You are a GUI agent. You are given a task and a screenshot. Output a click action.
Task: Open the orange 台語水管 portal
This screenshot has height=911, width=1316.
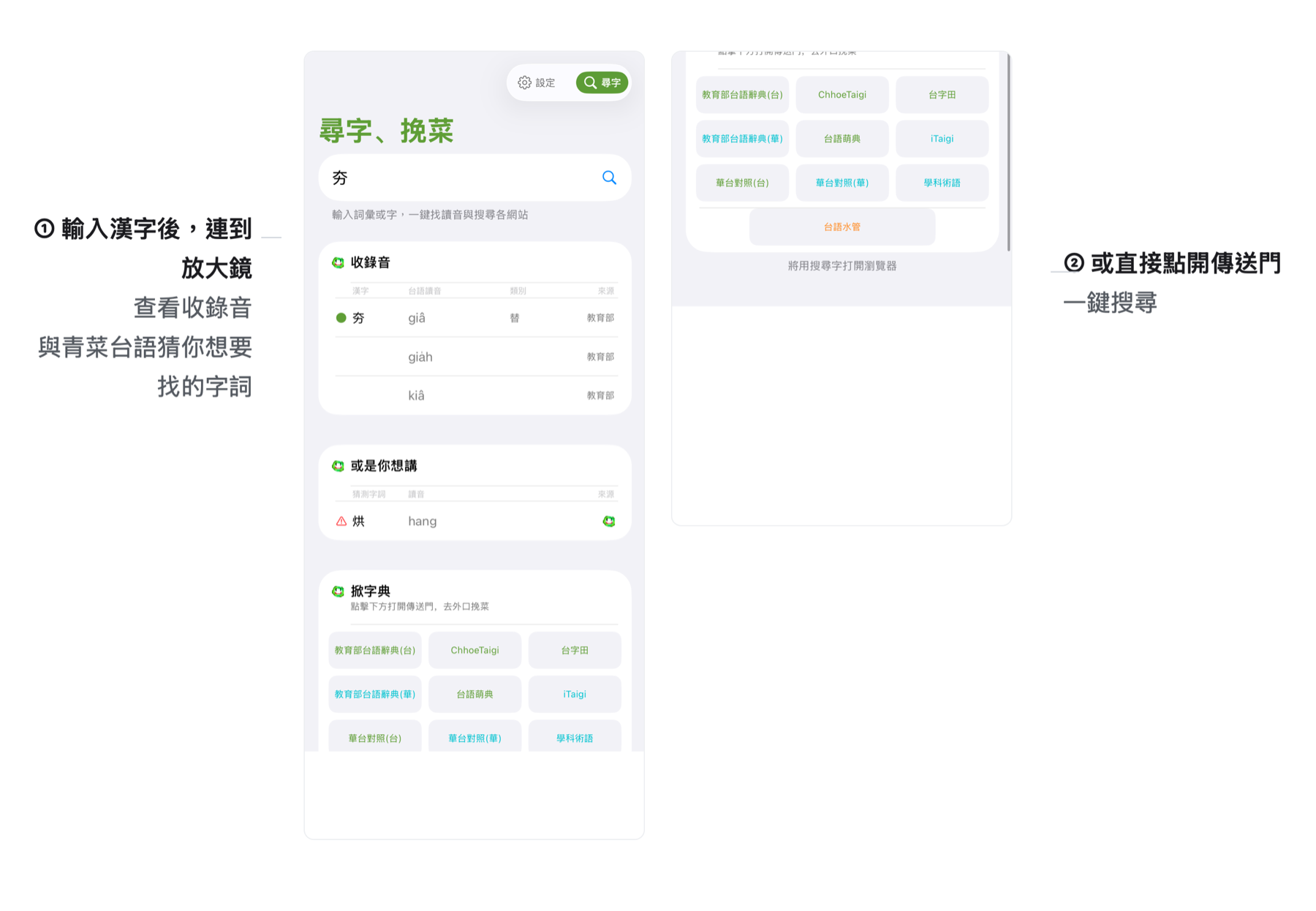click(x=842, y=227)
